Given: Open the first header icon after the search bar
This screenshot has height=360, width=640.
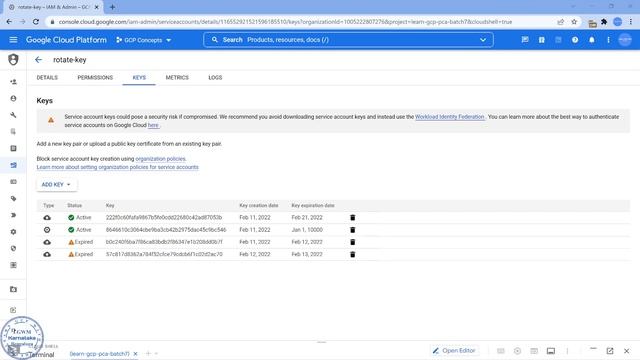Looking at the screenshot, I should point(525,40).
